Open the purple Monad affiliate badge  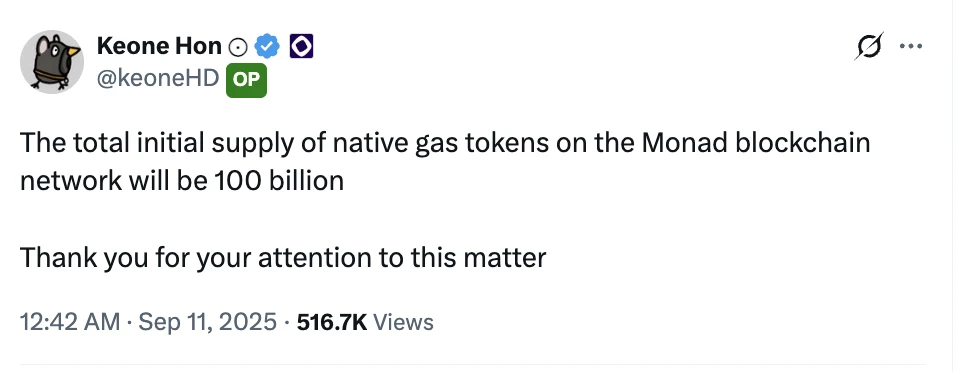[301, 46]
